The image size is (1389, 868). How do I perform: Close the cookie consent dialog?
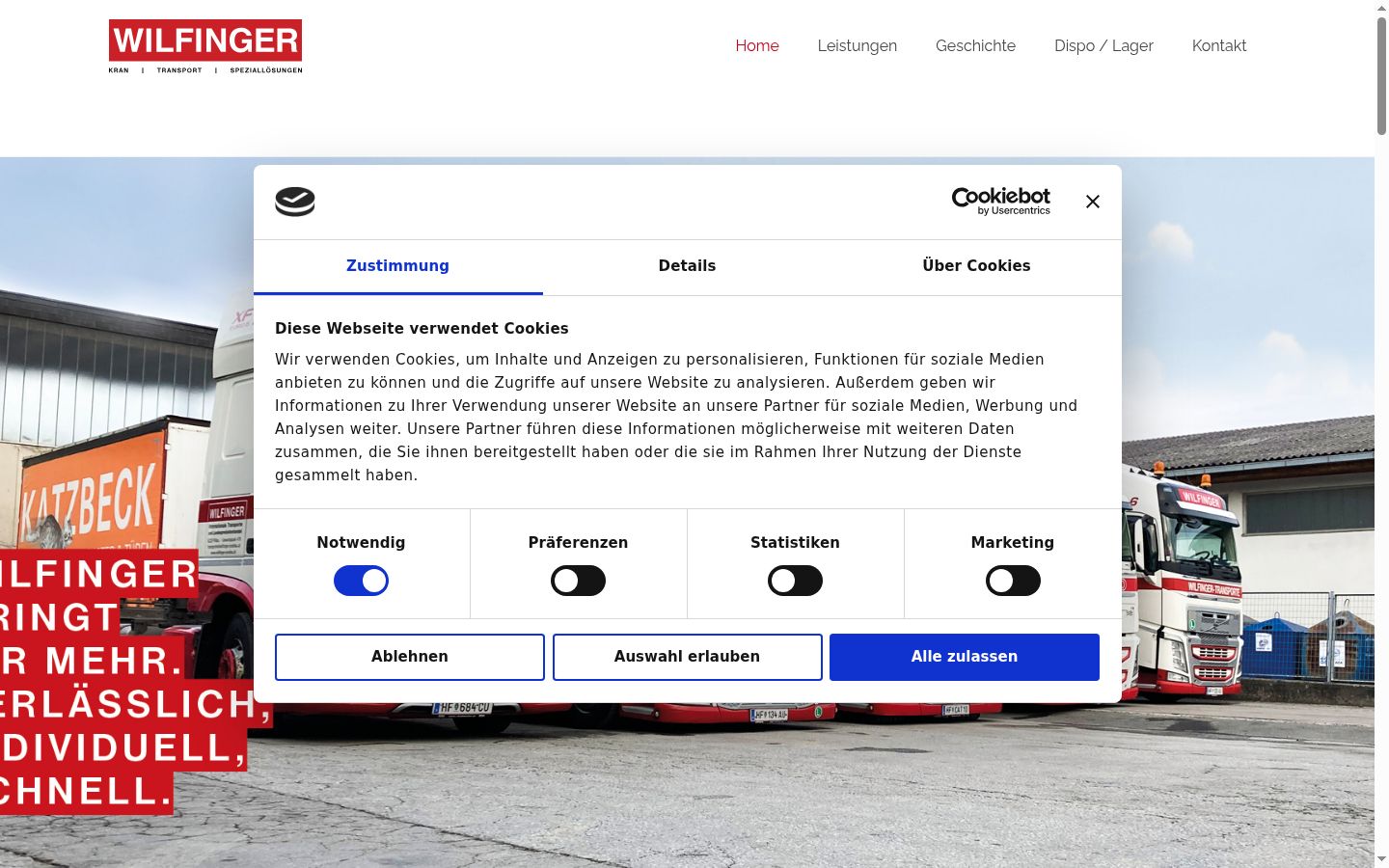tap(1092, 202)
